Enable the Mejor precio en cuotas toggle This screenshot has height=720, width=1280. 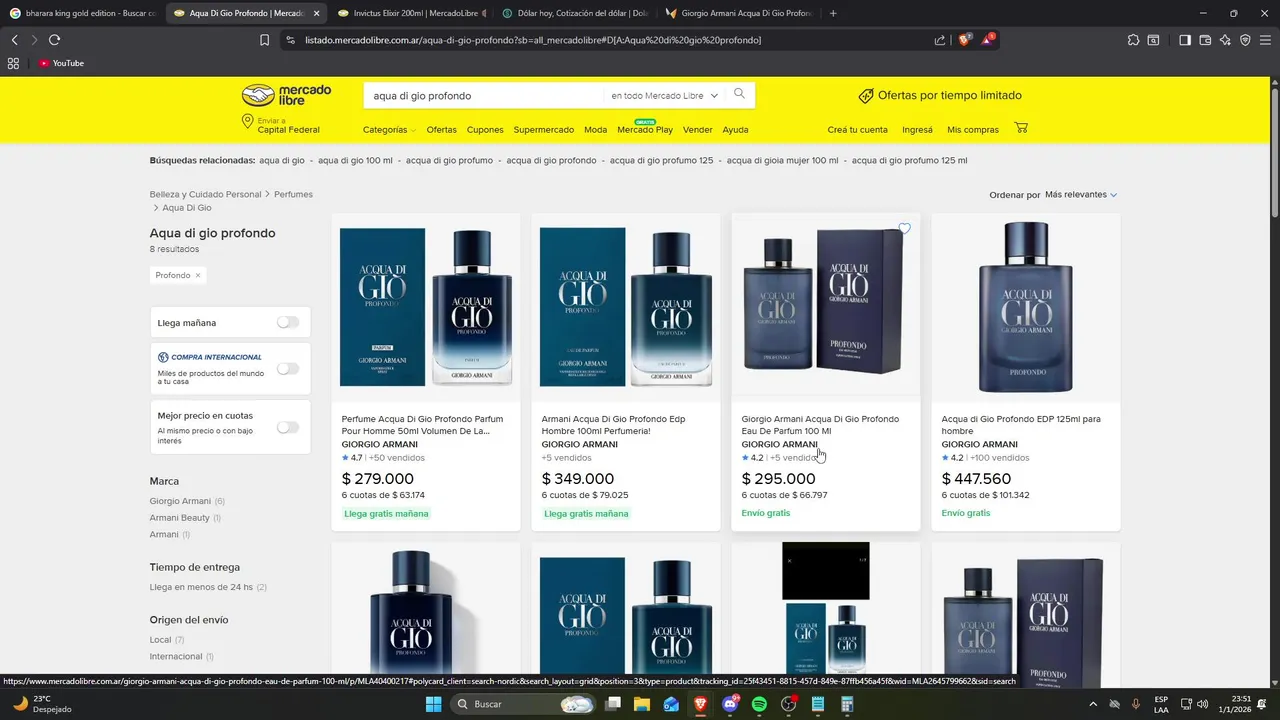(288, 427)
